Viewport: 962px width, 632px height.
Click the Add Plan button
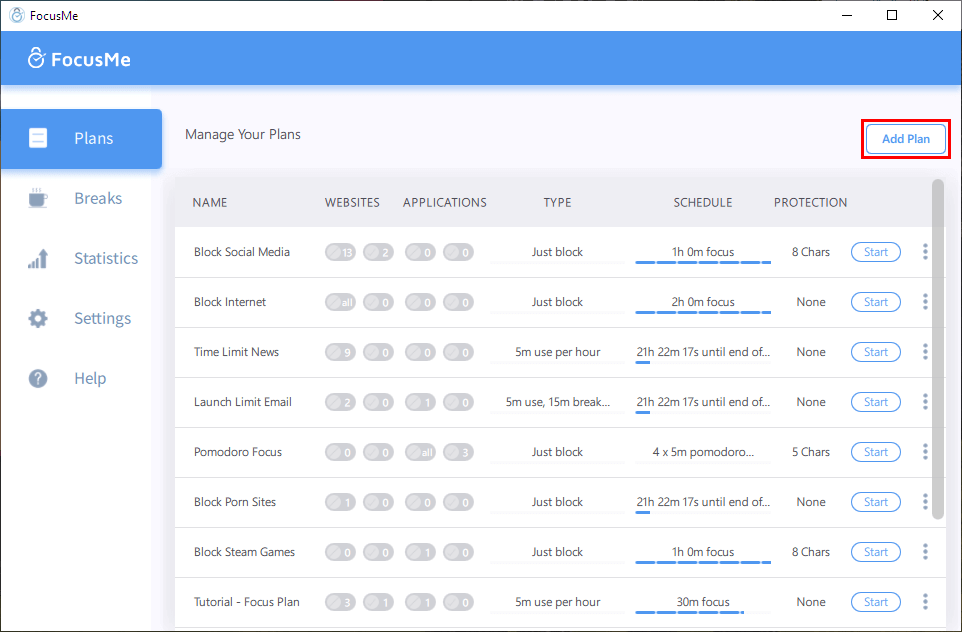(905, 139)
